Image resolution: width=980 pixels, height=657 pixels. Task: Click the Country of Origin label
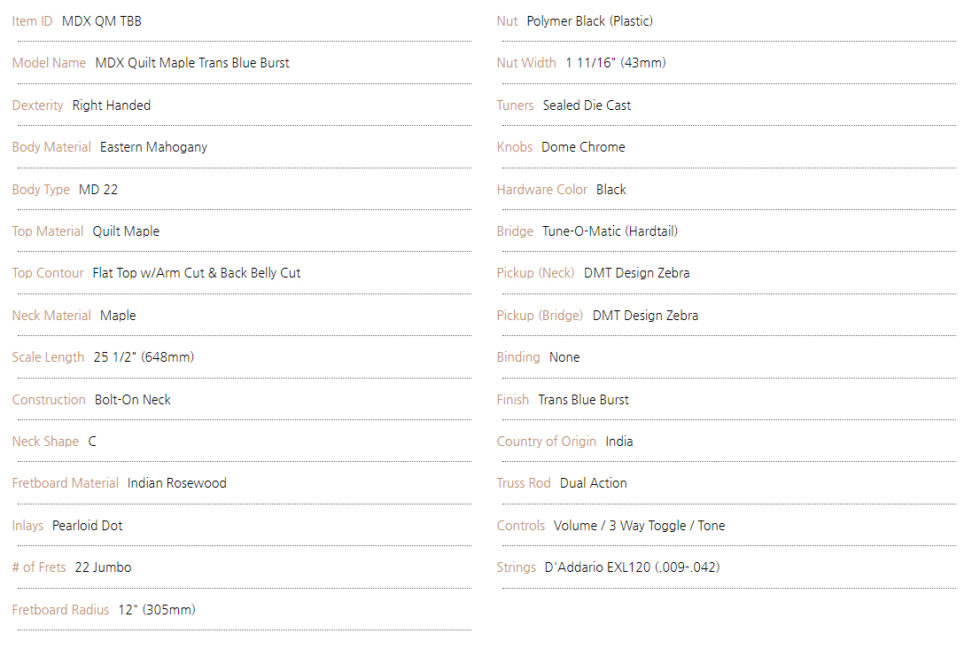tap(546, 441)
